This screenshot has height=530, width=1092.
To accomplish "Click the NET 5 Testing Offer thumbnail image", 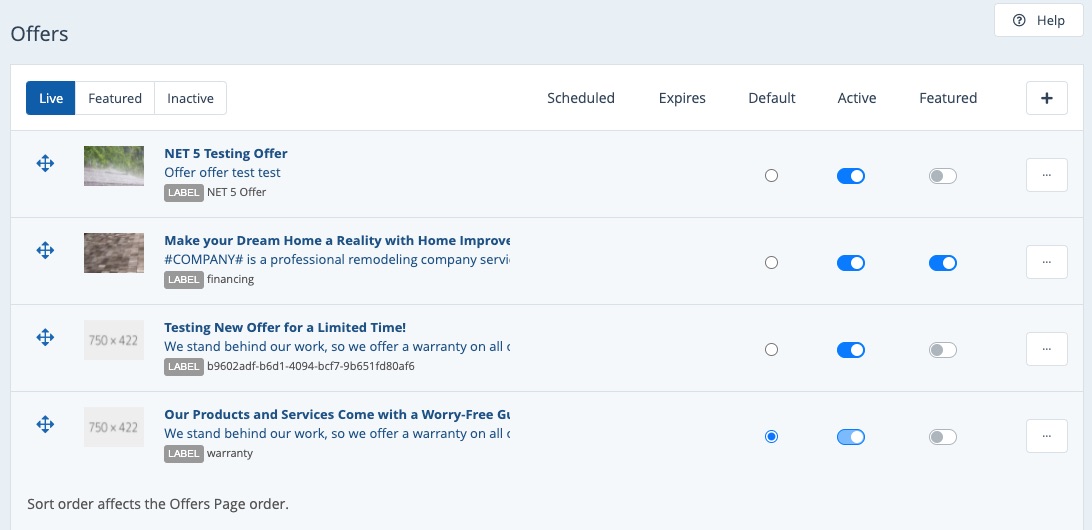I will [x=114, y=166].
